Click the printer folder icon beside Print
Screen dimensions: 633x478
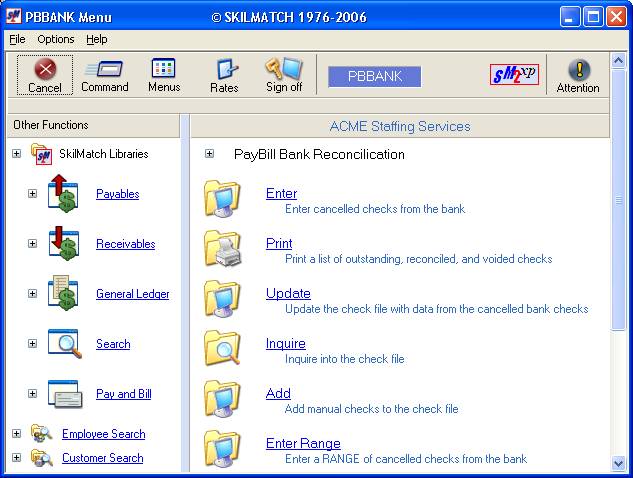(223, 249)
